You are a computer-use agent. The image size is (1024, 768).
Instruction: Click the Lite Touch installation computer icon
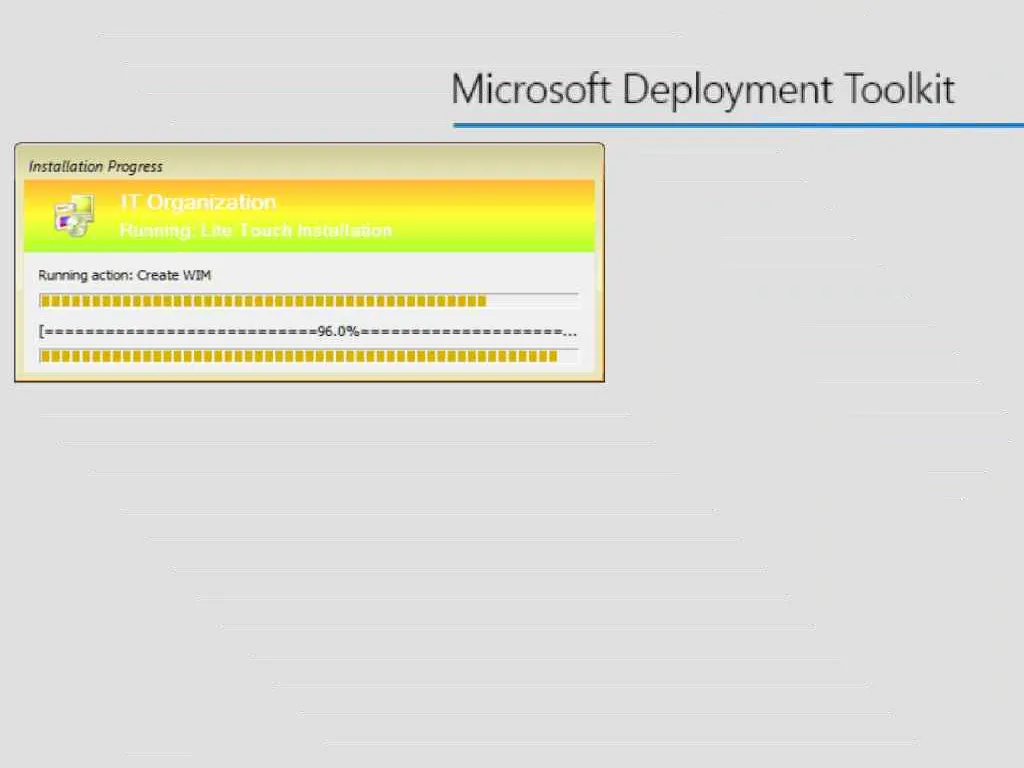point(74,215)
